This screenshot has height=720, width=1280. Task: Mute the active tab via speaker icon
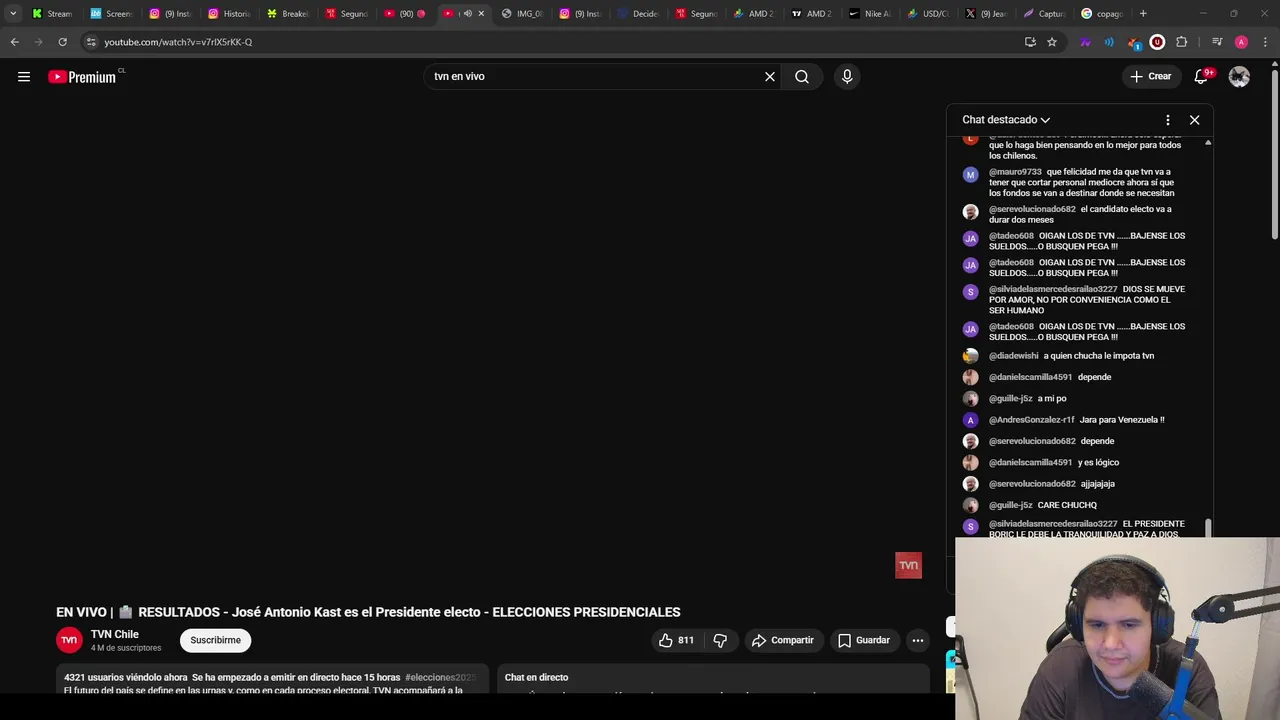pos(467,14)
